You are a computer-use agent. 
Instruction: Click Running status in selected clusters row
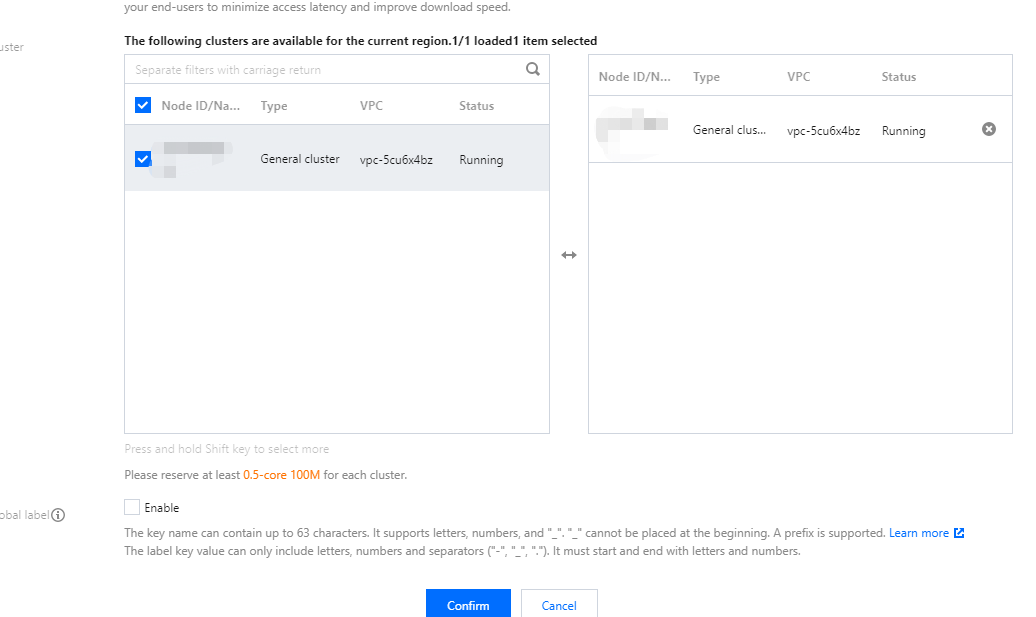coord(903,131)
